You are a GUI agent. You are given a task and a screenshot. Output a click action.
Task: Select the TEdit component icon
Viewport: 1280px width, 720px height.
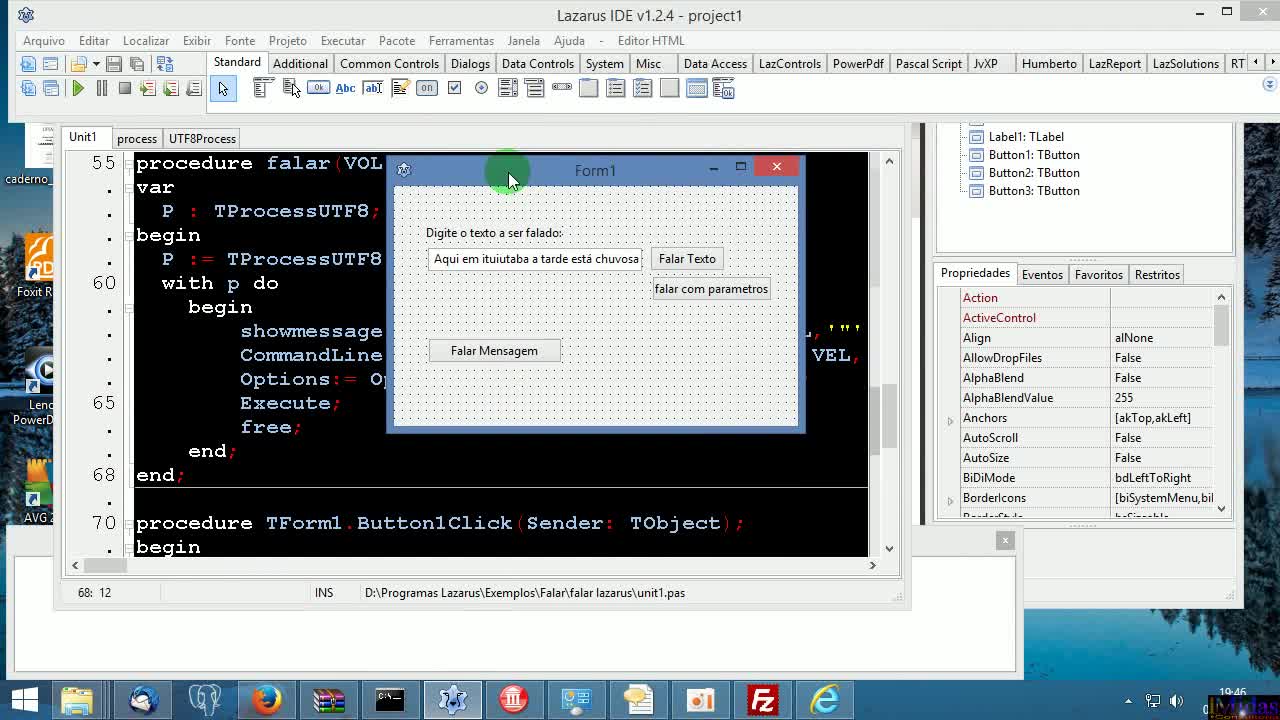coord(372,88)
